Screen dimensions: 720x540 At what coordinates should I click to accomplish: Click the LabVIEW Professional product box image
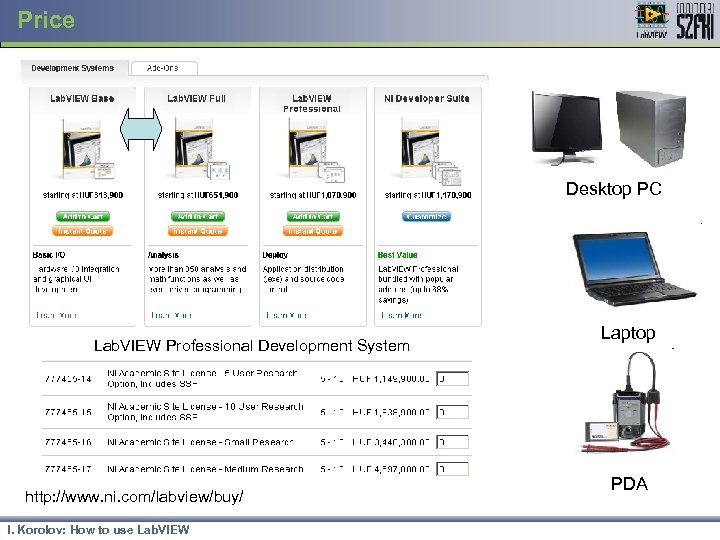(x=316, y=150)
